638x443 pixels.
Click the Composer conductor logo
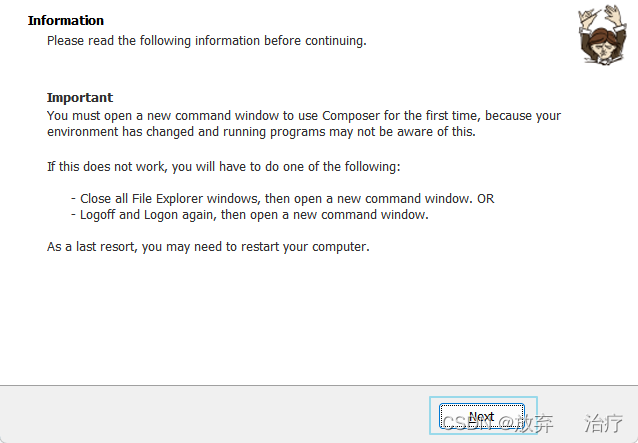(x=602, y=35)
